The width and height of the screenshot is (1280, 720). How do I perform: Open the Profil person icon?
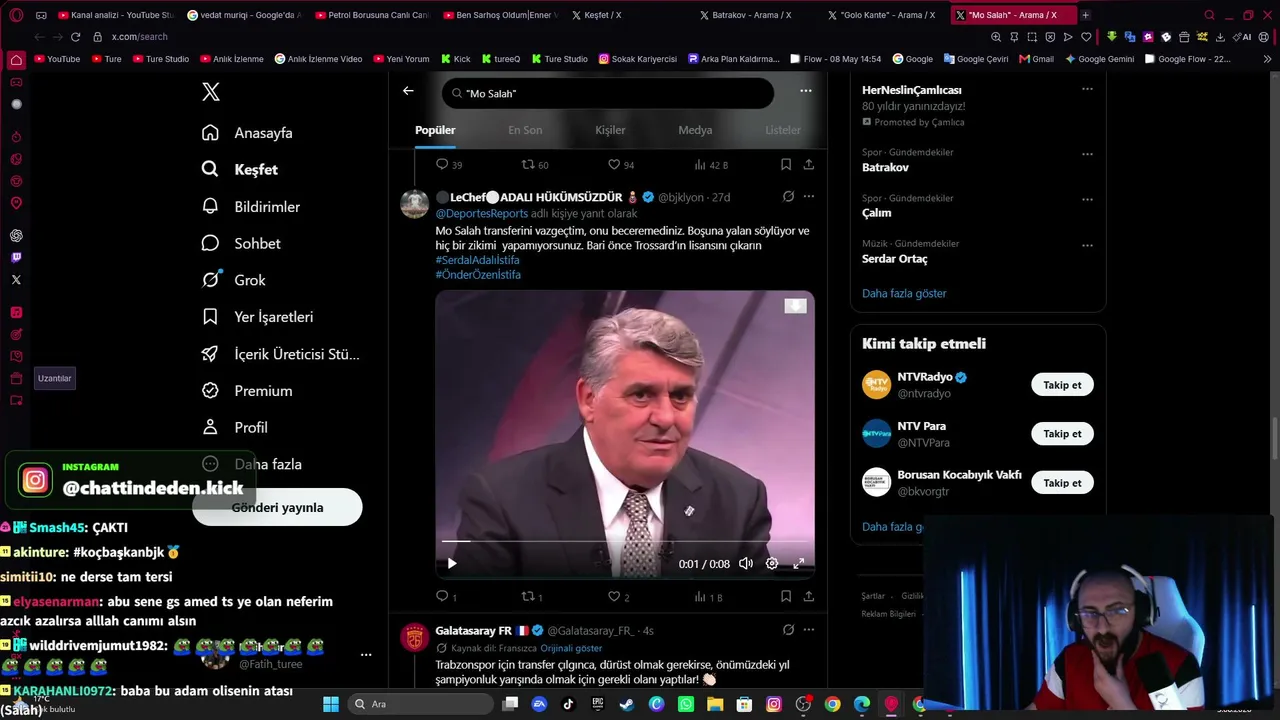coord(210,427)
